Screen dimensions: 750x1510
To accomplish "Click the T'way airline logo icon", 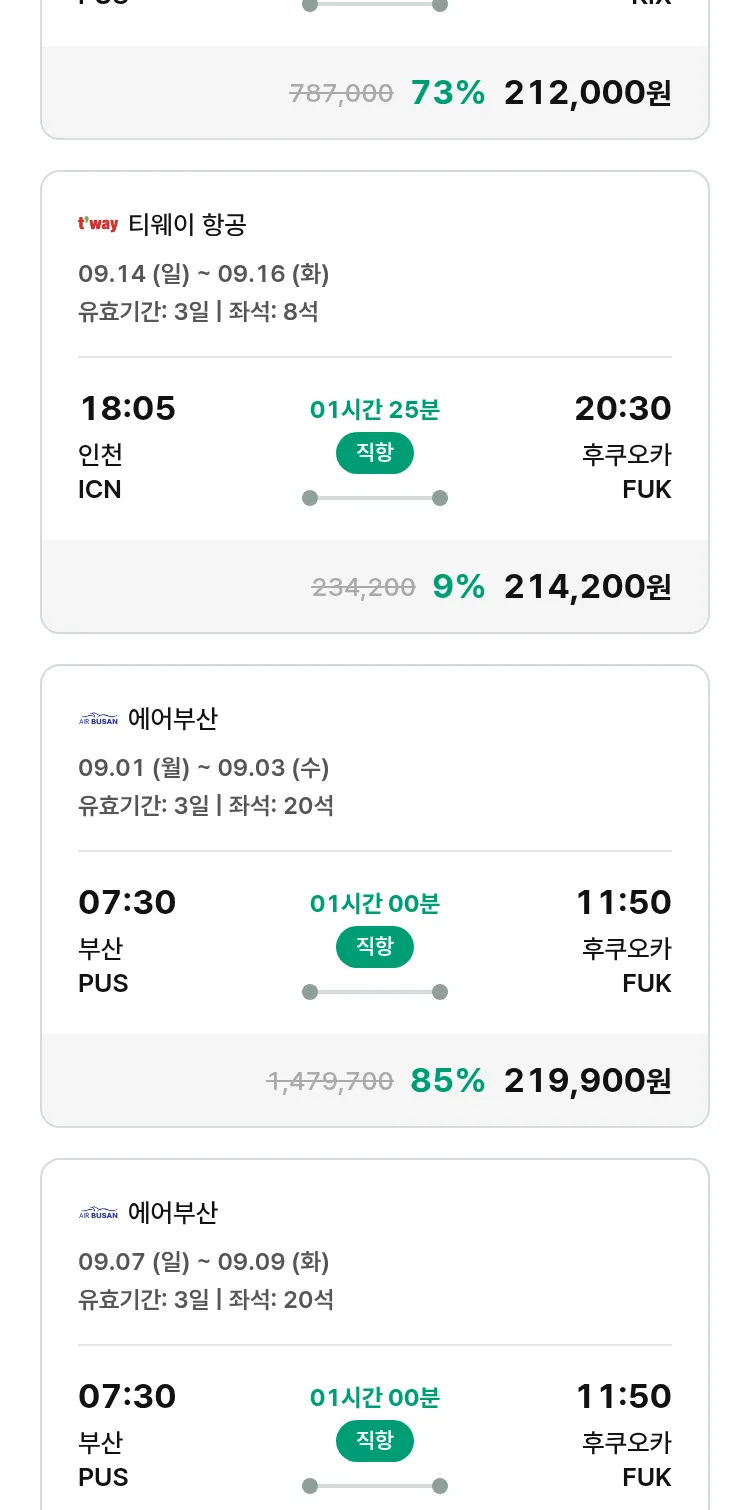I will click(98, 224).
